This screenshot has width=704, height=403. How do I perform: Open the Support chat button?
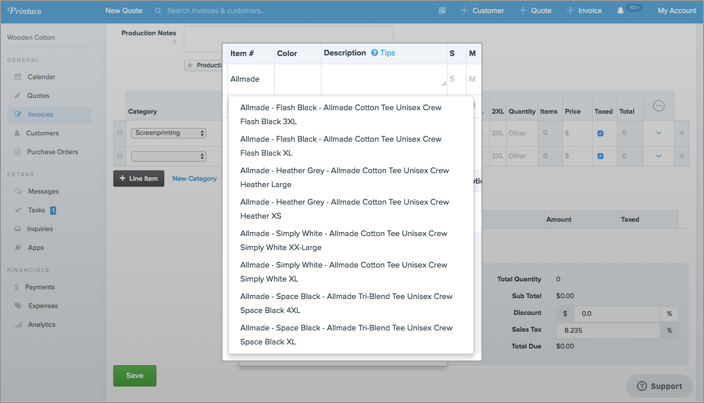pyautogui.click(x=660, y=386)
